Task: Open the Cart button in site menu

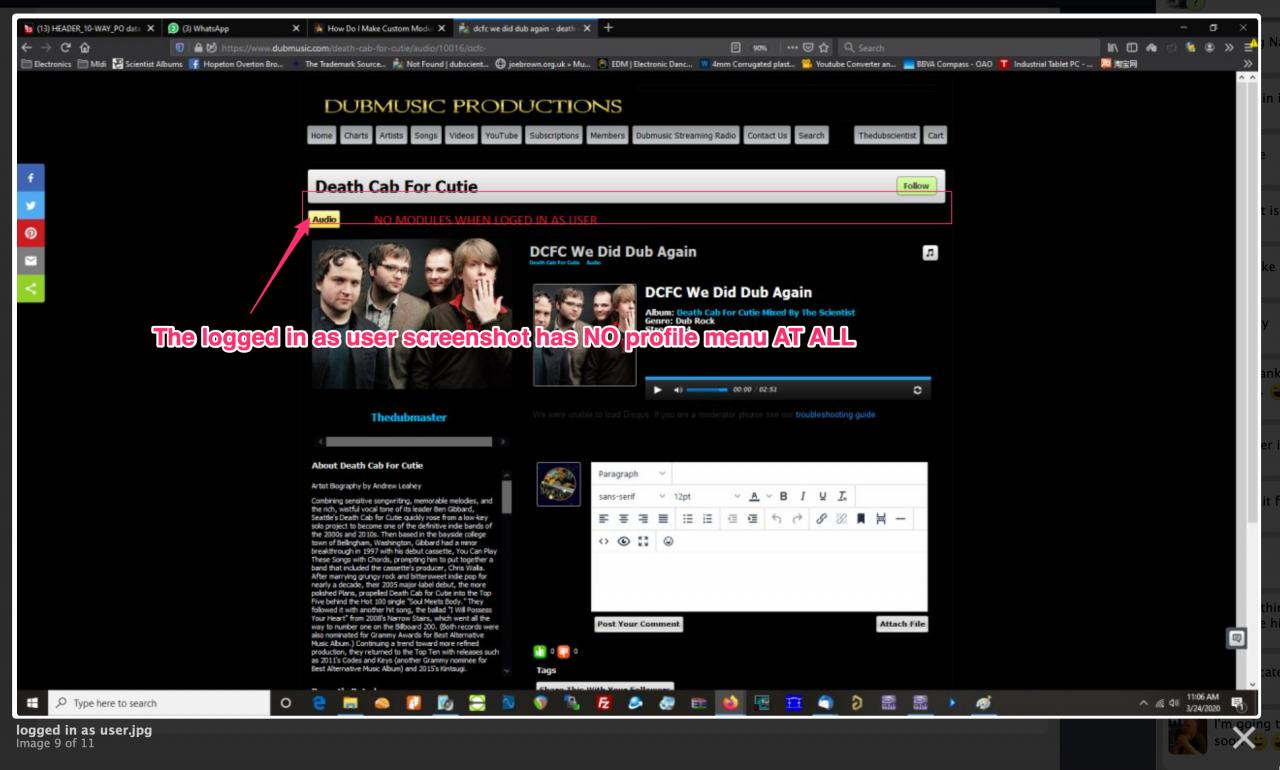Action: pos(936,136)
